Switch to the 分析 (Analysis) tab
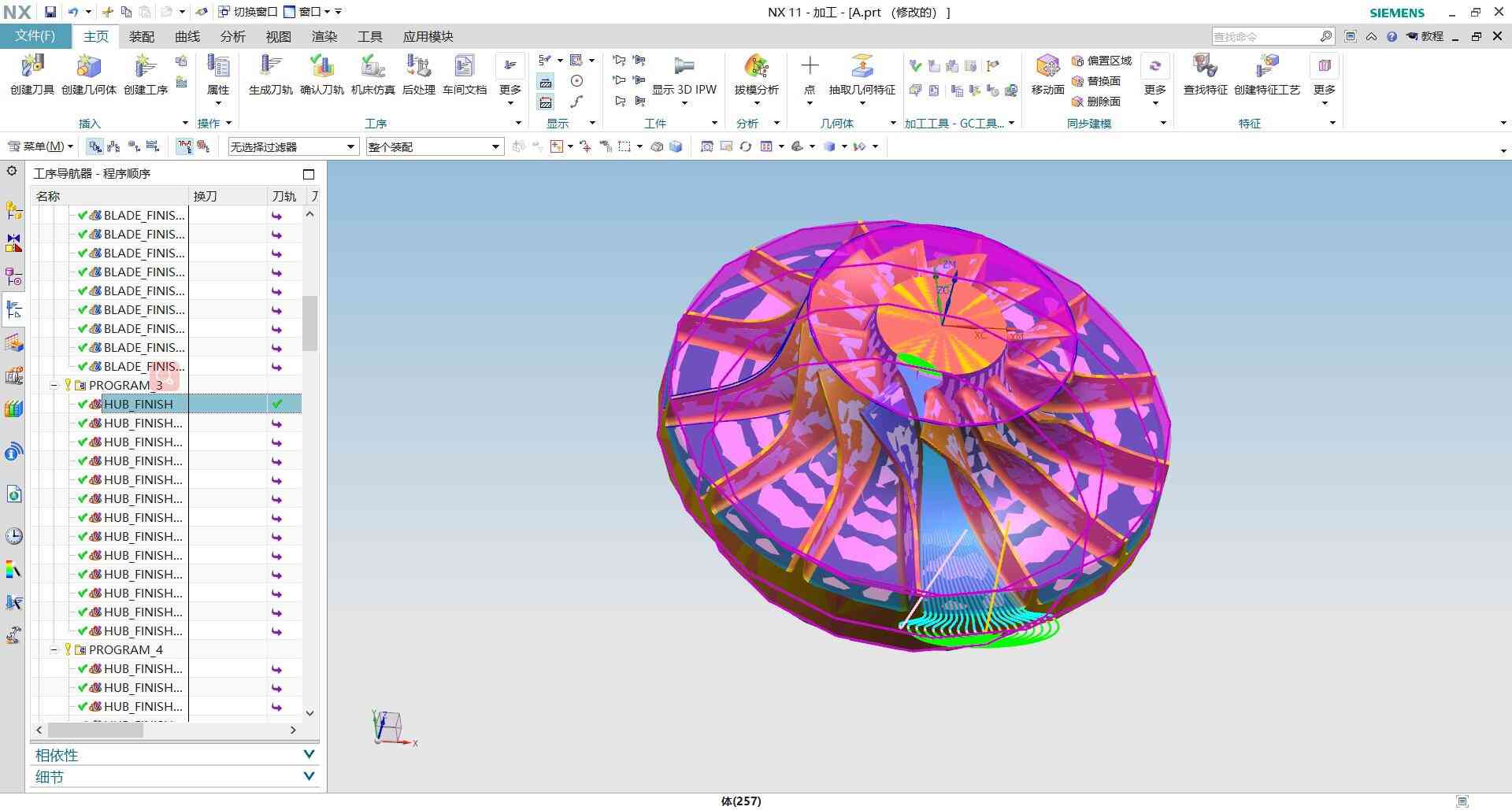The image size is (1512, 810). click(x=233, y=37)
